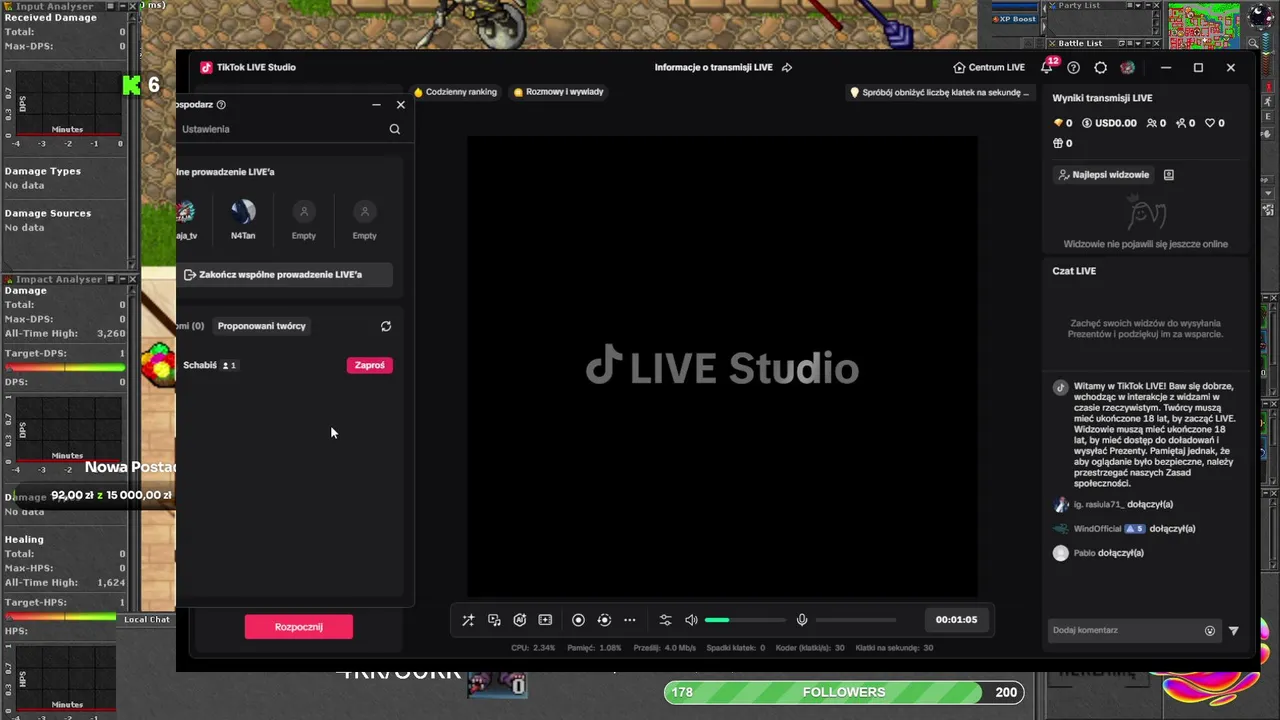Open Najlepsi widzowie list

coord(1104,175)
